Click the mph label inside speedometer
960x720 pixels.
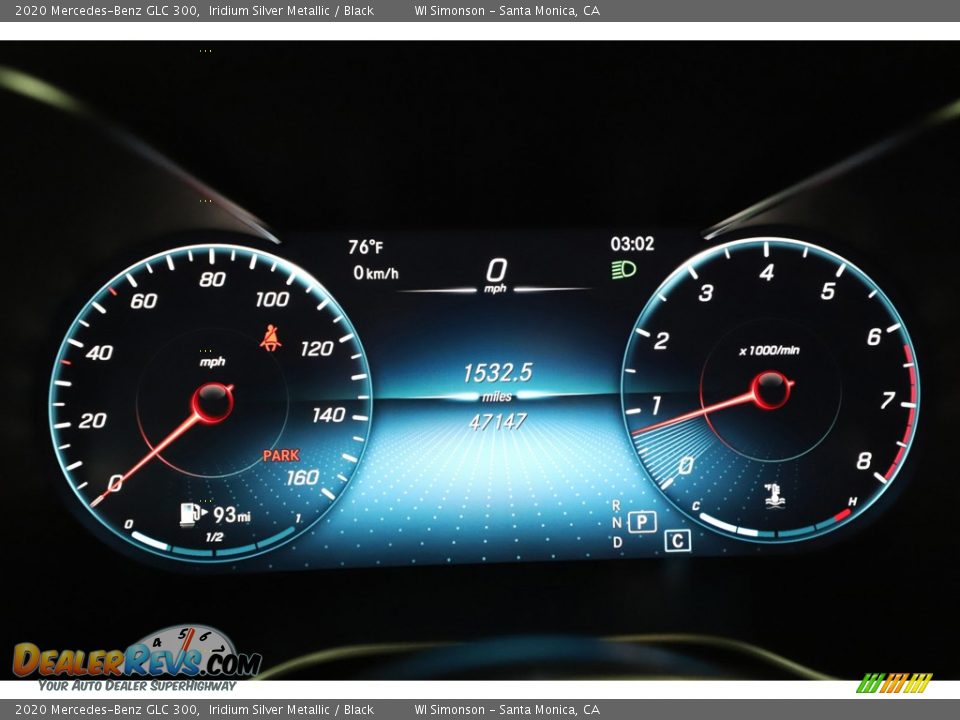[212, 362]
